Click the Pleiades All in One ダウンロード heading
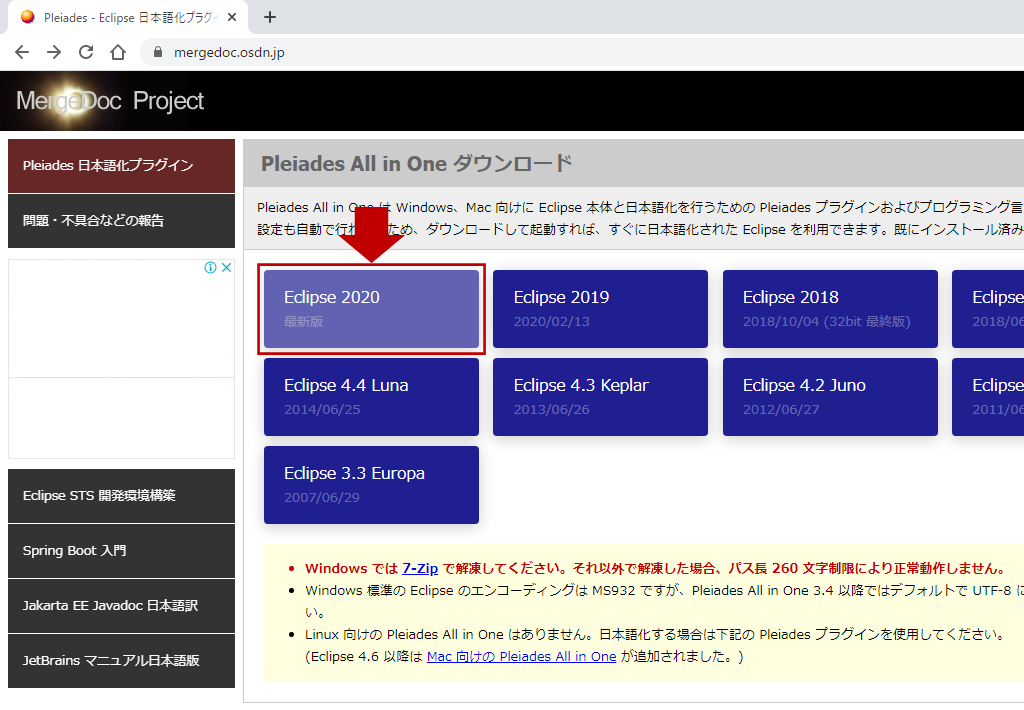 coord(417,163)
